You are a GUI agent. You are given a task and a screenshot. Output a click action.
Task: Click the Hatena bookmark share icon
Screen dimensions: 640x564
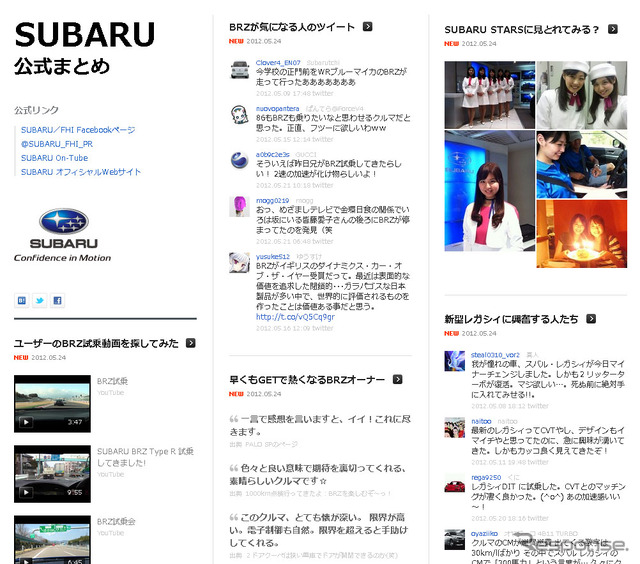[x=22, y=301]
